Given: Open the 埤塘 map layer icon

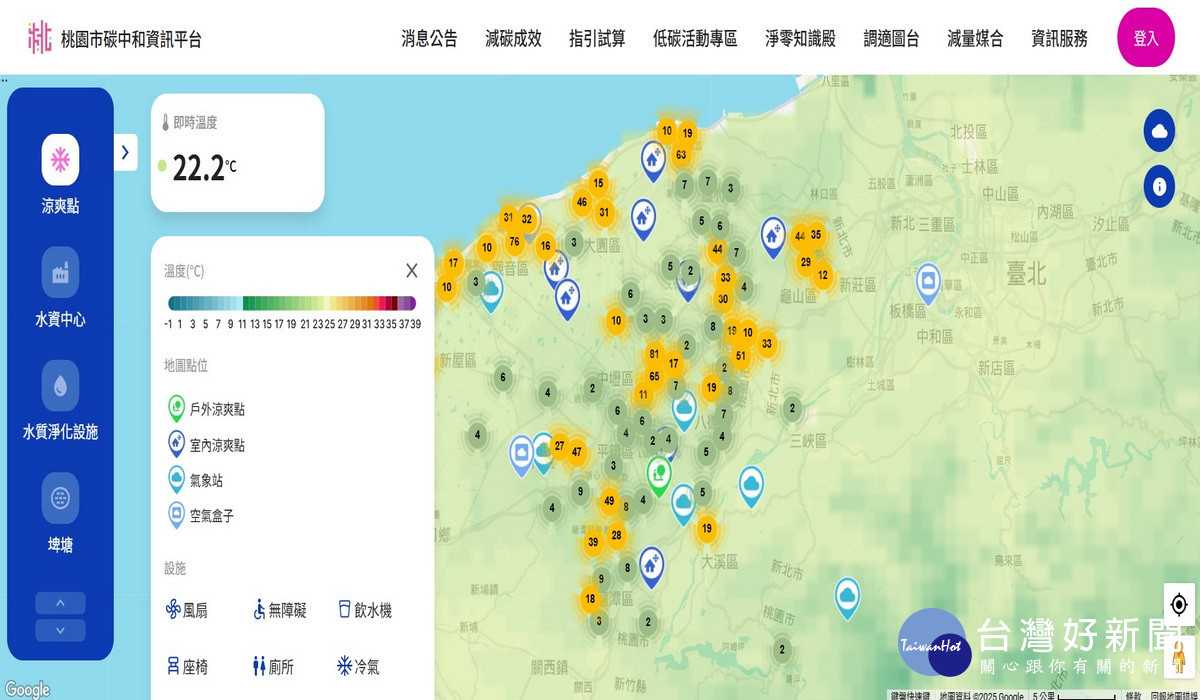Looking at the screenshot, I should pos(59,500).
